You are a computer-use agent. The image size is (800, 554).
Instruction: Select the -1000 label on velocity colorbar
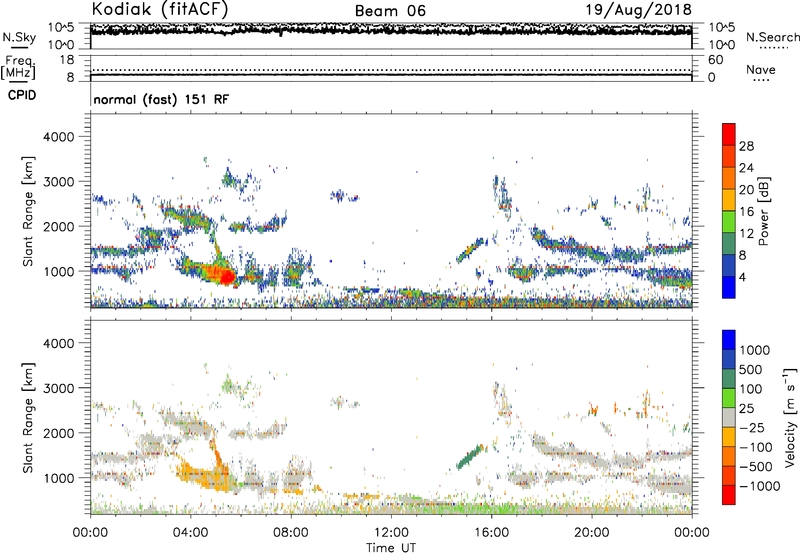(759, 486)
